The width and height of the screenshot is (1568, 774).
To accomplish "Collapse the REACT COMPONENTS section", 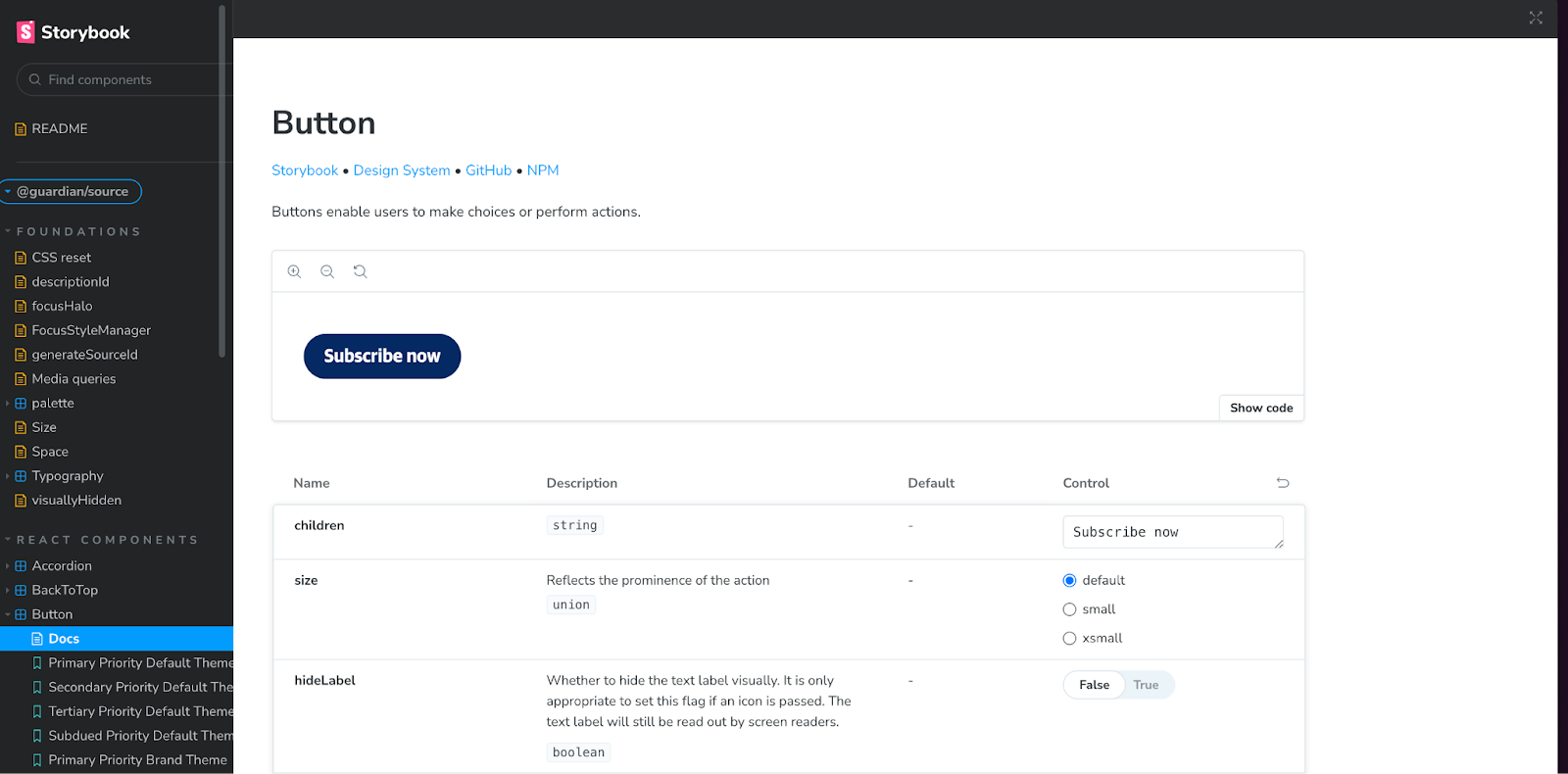I will click(8, 540).
